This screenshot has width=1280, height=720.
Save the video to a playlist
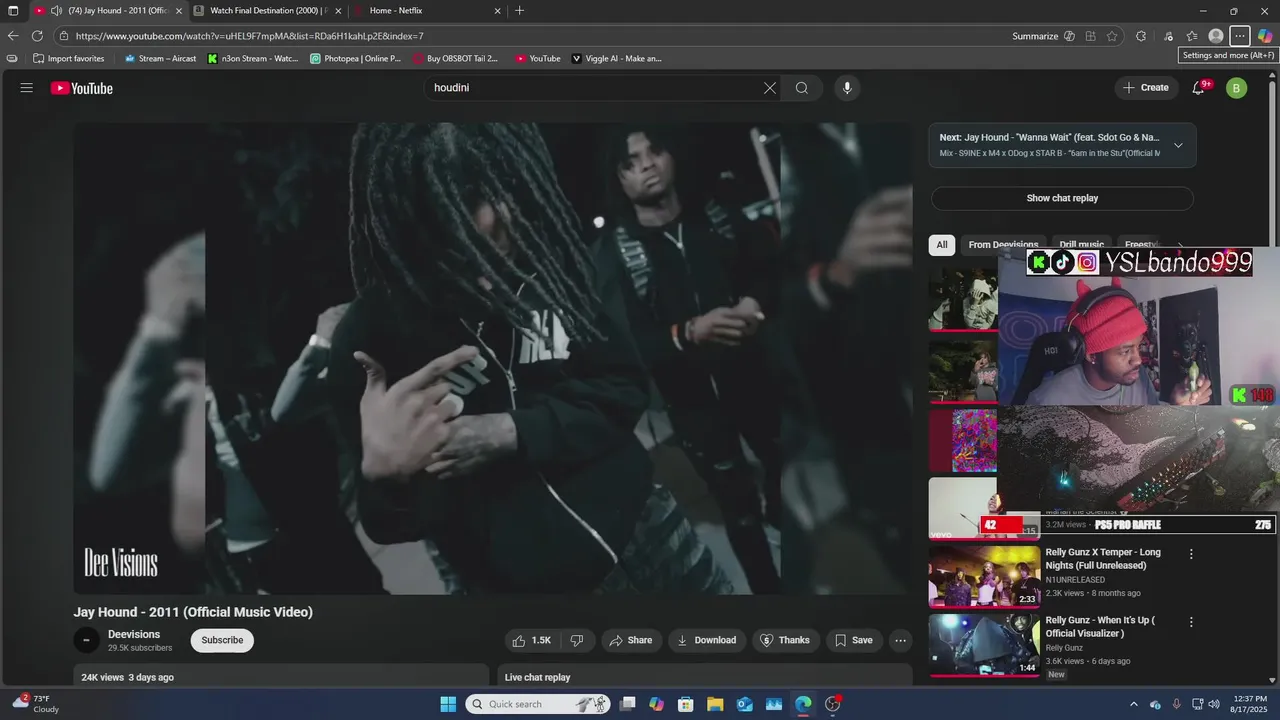[x=854, y=640]
